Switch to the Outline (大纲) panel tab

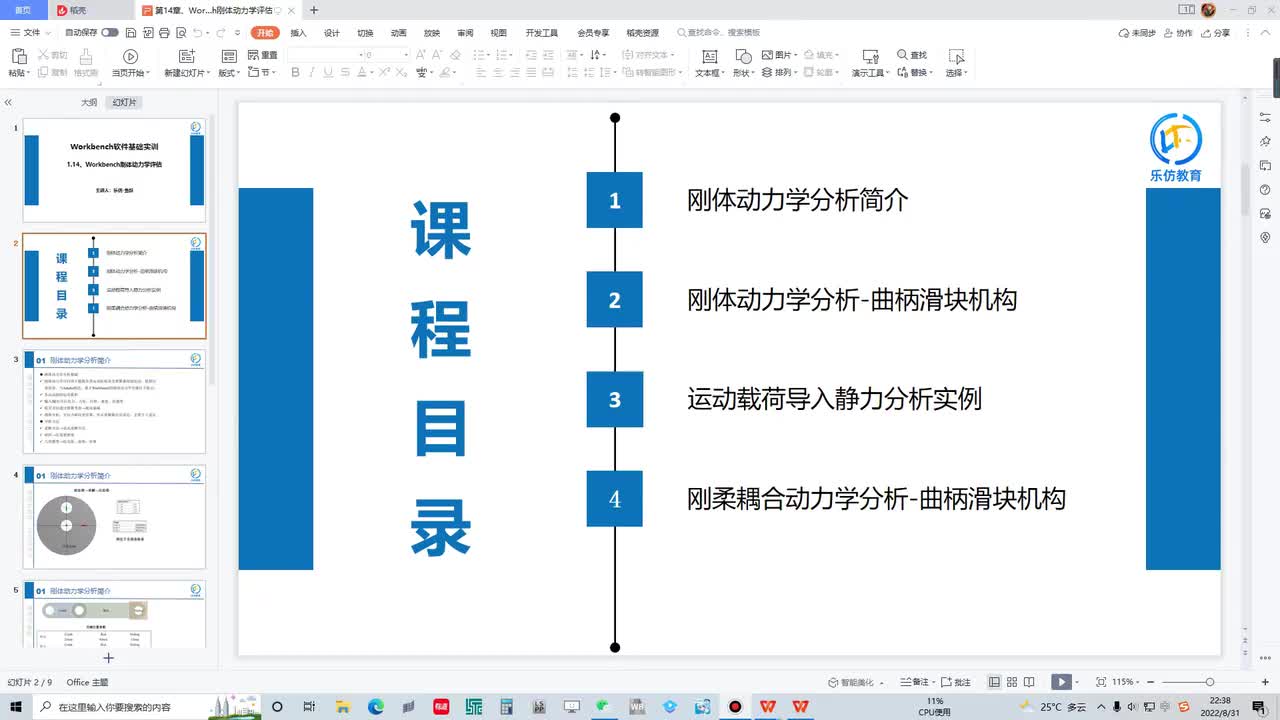coord(89,102)
